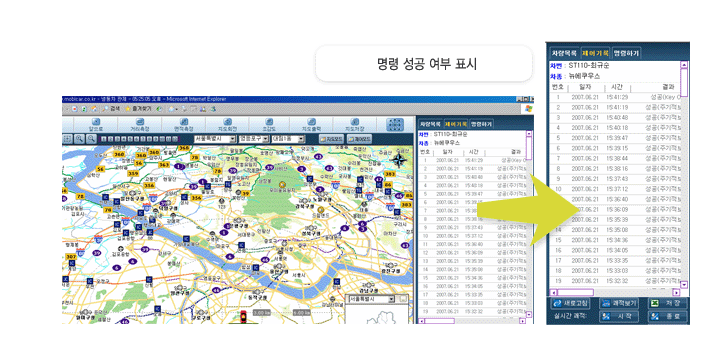Viewport: 720px width, 360px height.
Task: Click the 저장 save button with Excel icon
Action: pos(667,303)
